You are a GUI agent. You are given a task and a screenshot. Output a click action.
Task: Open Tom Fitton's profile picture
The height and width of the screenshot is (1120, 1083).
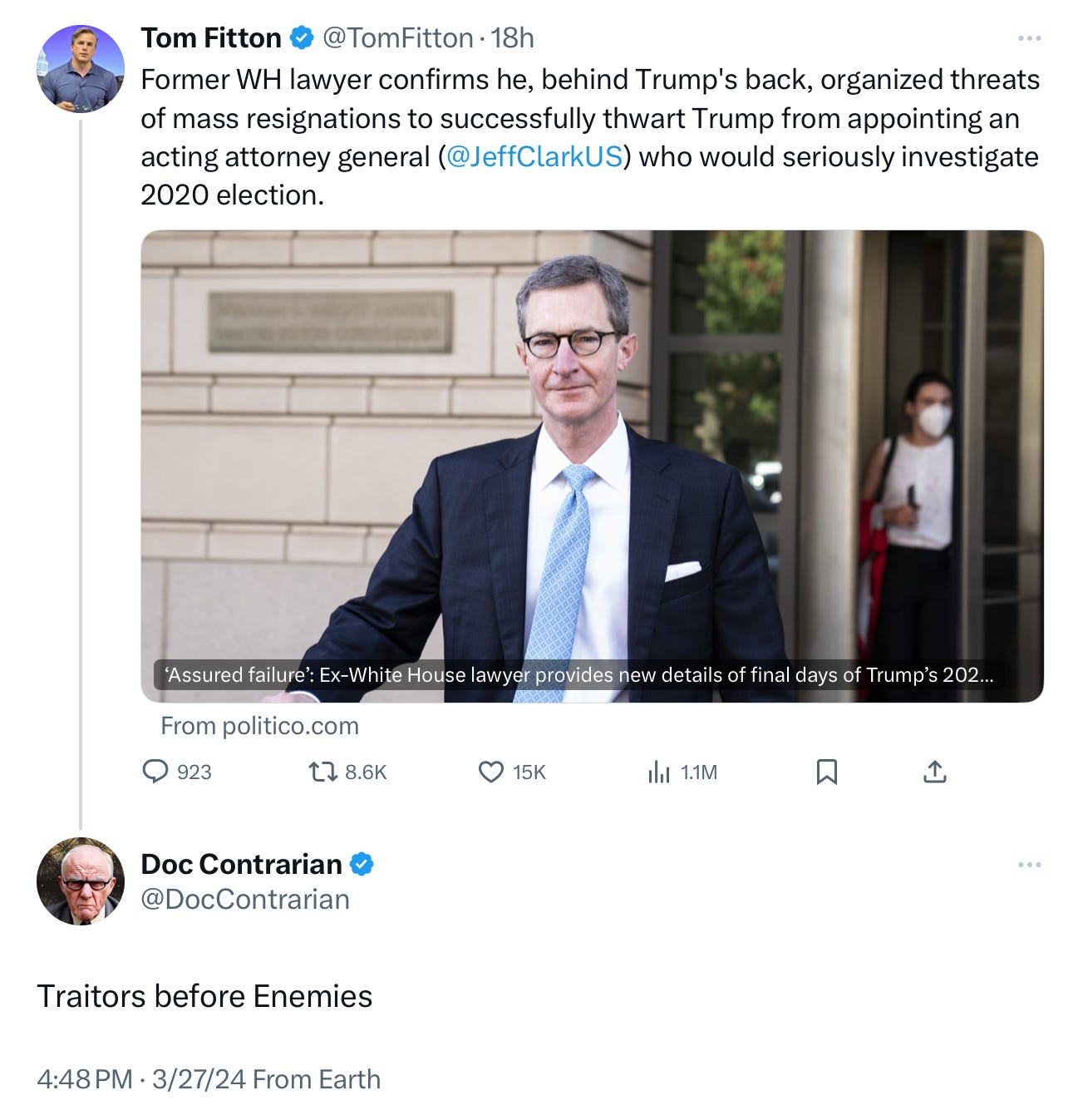[81, 68]
